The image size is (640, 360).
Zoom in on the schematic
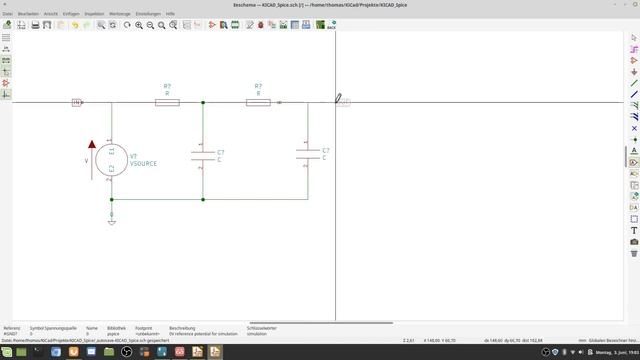[139, 25]
